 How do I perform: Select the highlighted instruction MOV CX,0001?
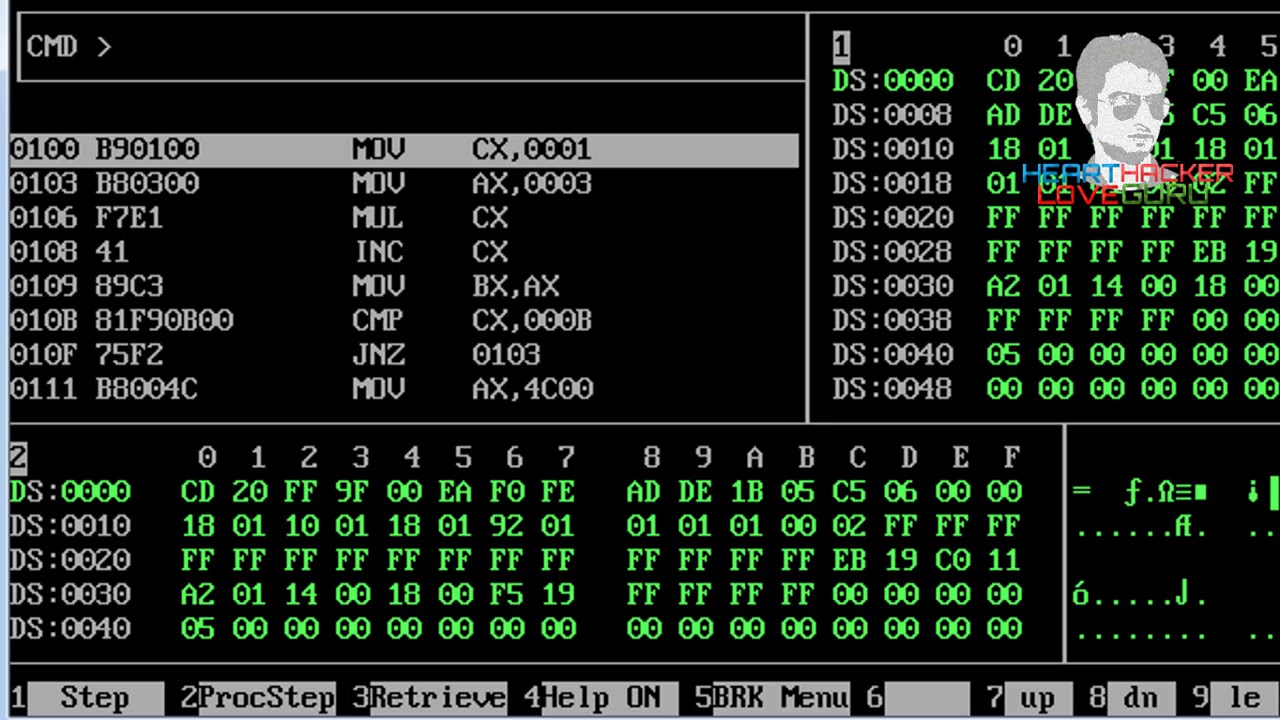[404, 150]
